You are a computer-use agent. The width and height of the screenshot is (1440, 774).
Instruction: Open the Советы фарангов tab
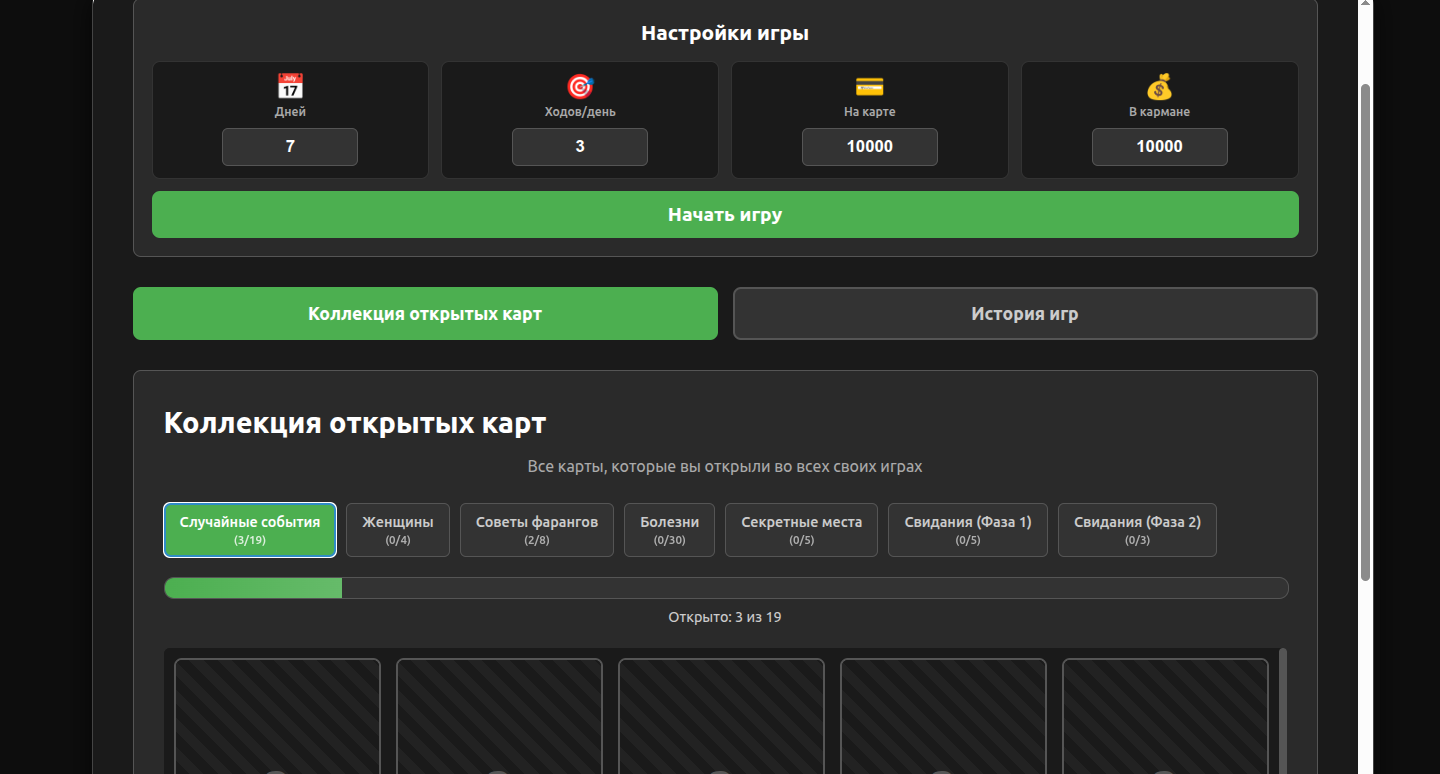537,530
